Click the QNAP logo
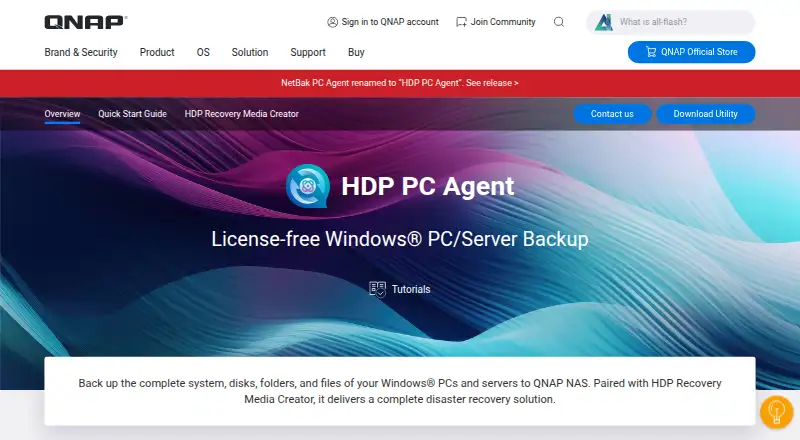This screenshot has height=440, width=800. (85, 22)
